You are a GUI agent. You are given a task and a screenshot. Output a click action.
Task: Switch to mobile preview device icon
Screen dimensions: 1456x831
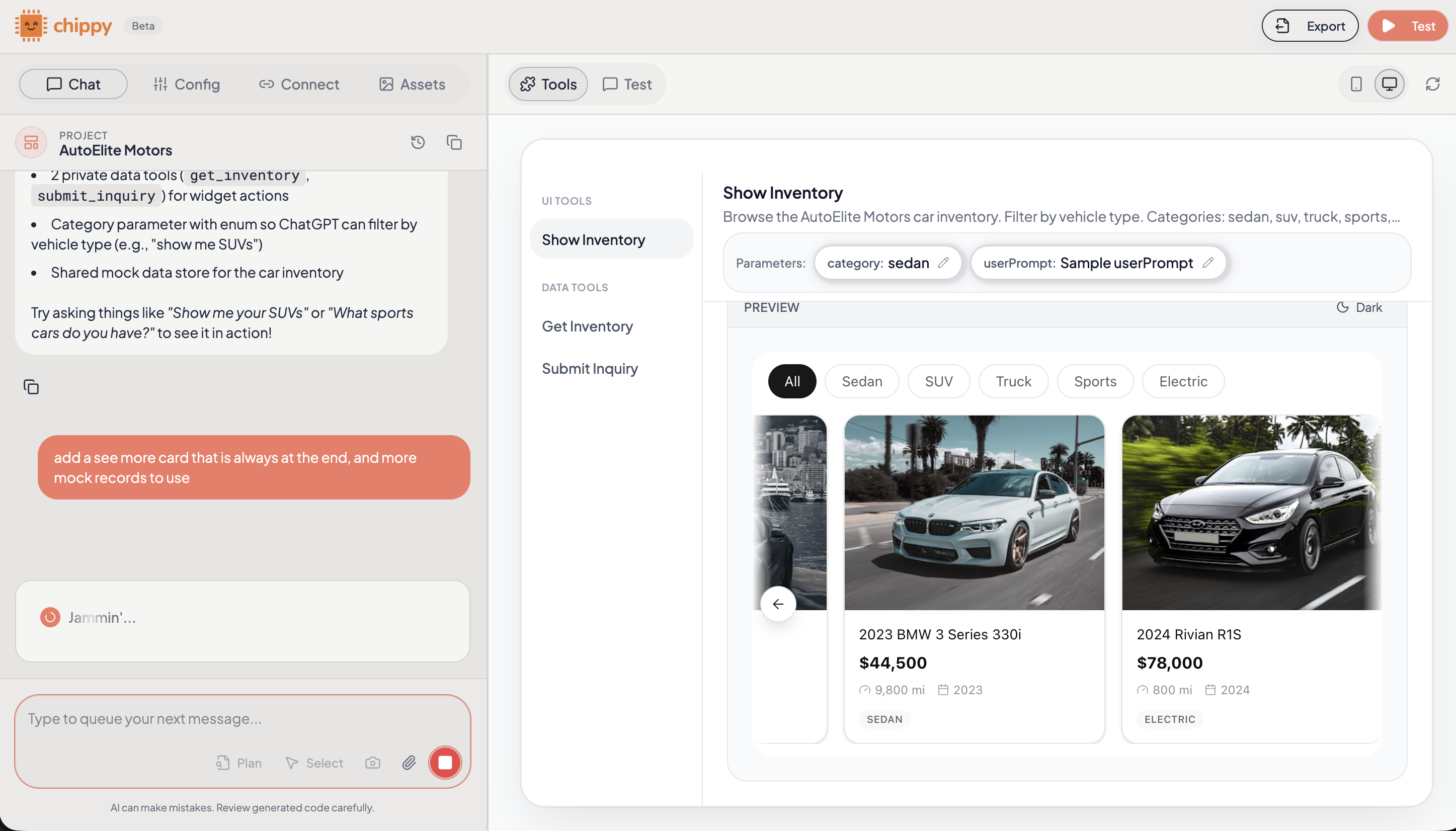point(1357,84)
